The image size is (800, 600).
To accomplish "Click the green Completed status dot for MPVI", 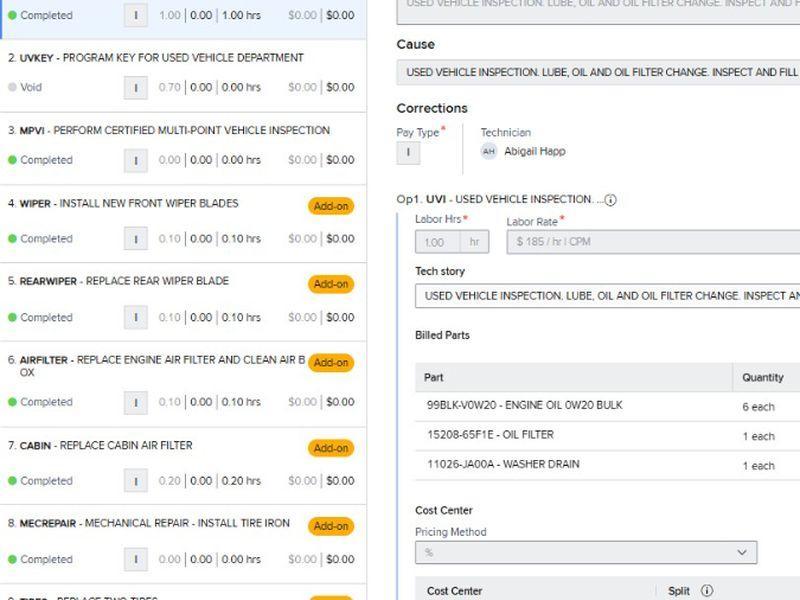I will pos(12,160).
